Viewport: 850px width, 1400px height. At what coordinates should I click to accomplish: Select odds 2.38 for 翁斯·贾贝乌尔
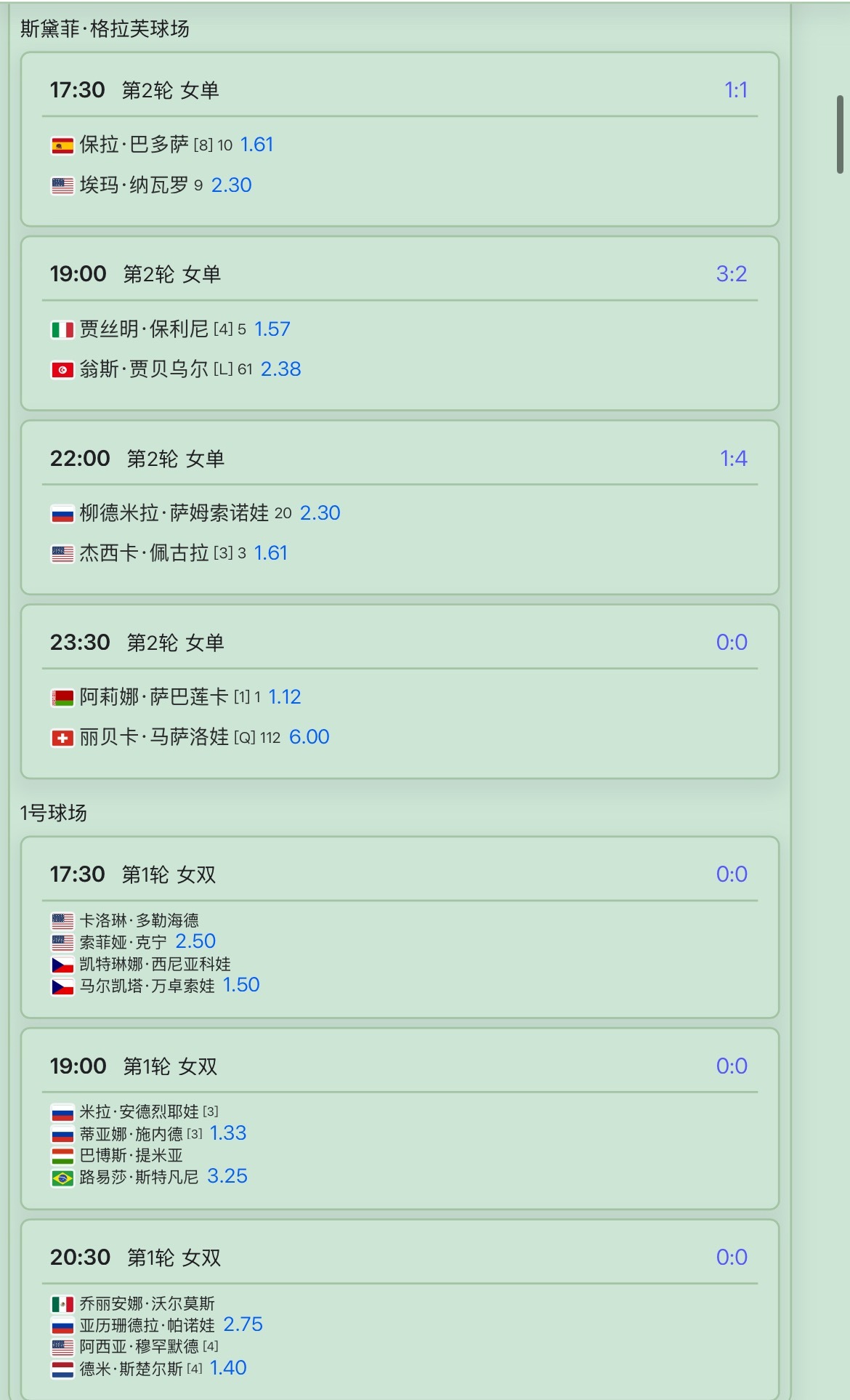click(281, 369)
